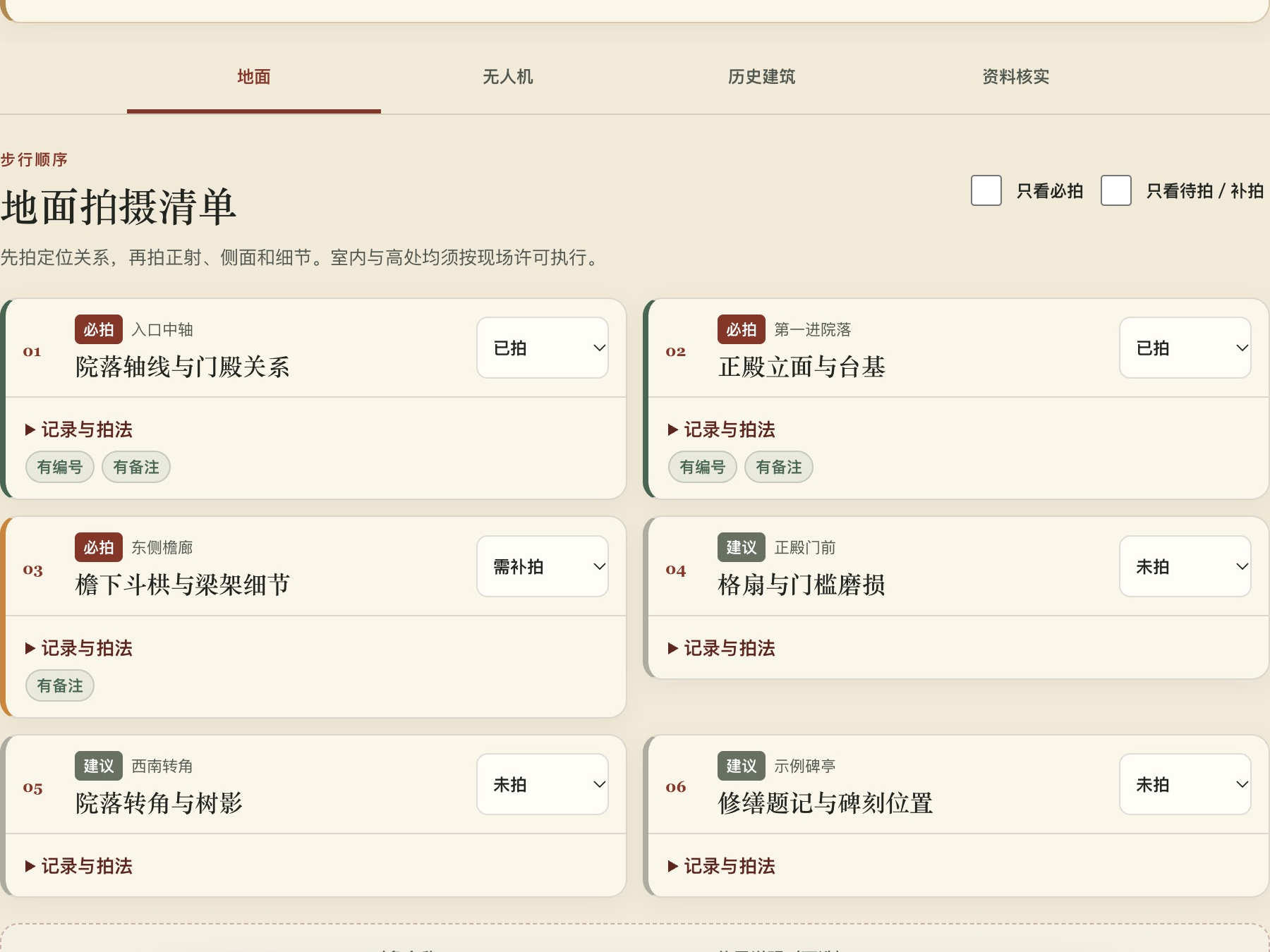Open the 历史建筑 tab

tap(762, 77)
